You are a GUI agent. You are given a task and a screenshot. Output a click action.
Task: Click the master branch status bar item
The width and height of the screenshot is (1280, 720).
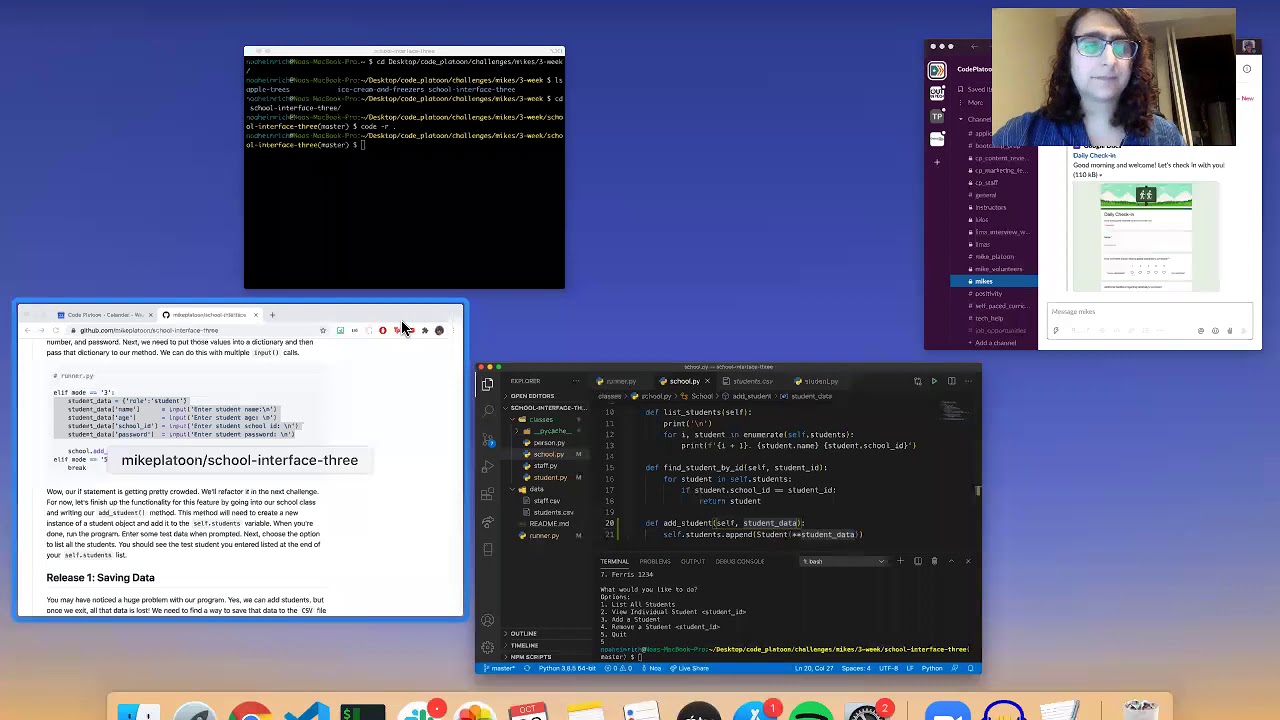501,668
